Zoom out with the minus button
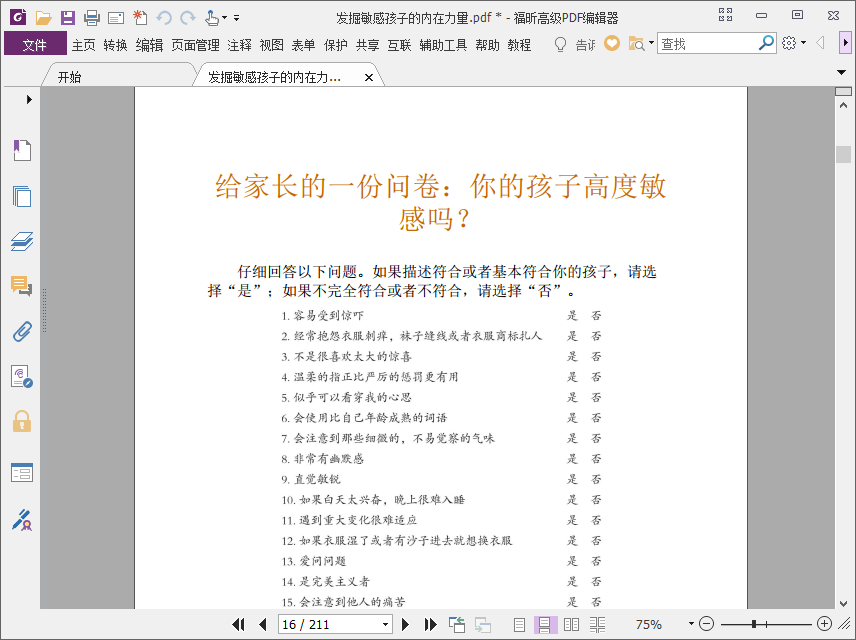This screenshot has width=856, height=640. 706,624
